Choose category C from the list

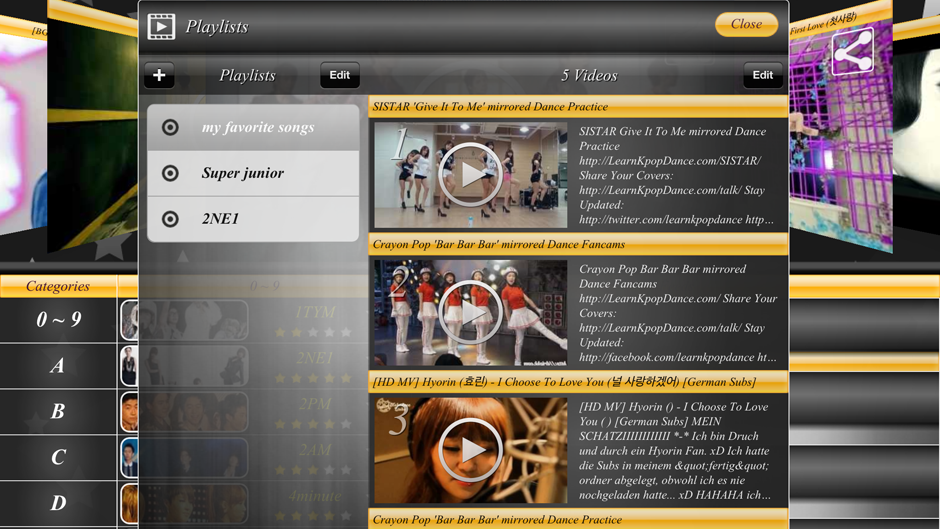58,457
